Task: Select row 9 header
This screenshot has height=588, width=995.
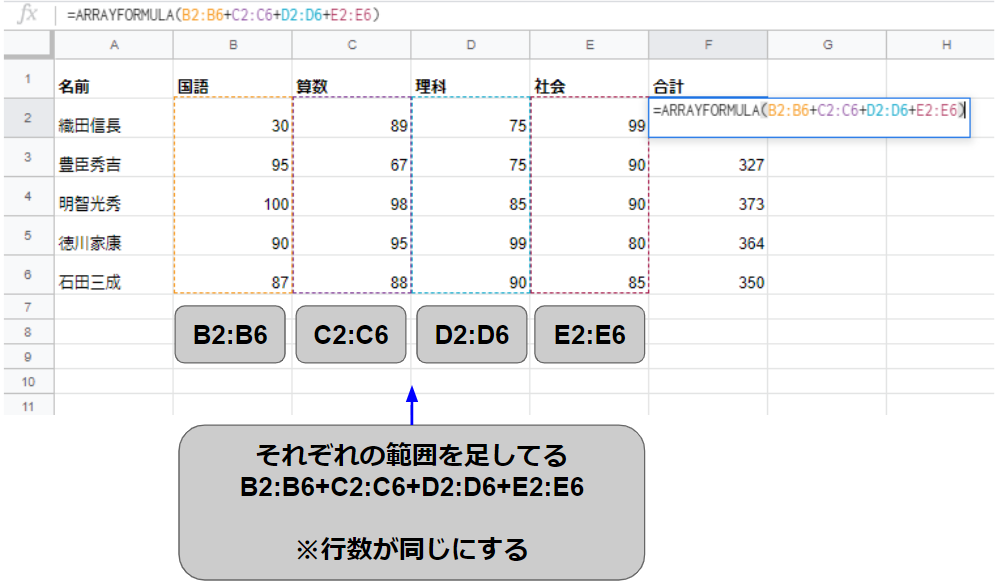Action: tap(28, 356)
